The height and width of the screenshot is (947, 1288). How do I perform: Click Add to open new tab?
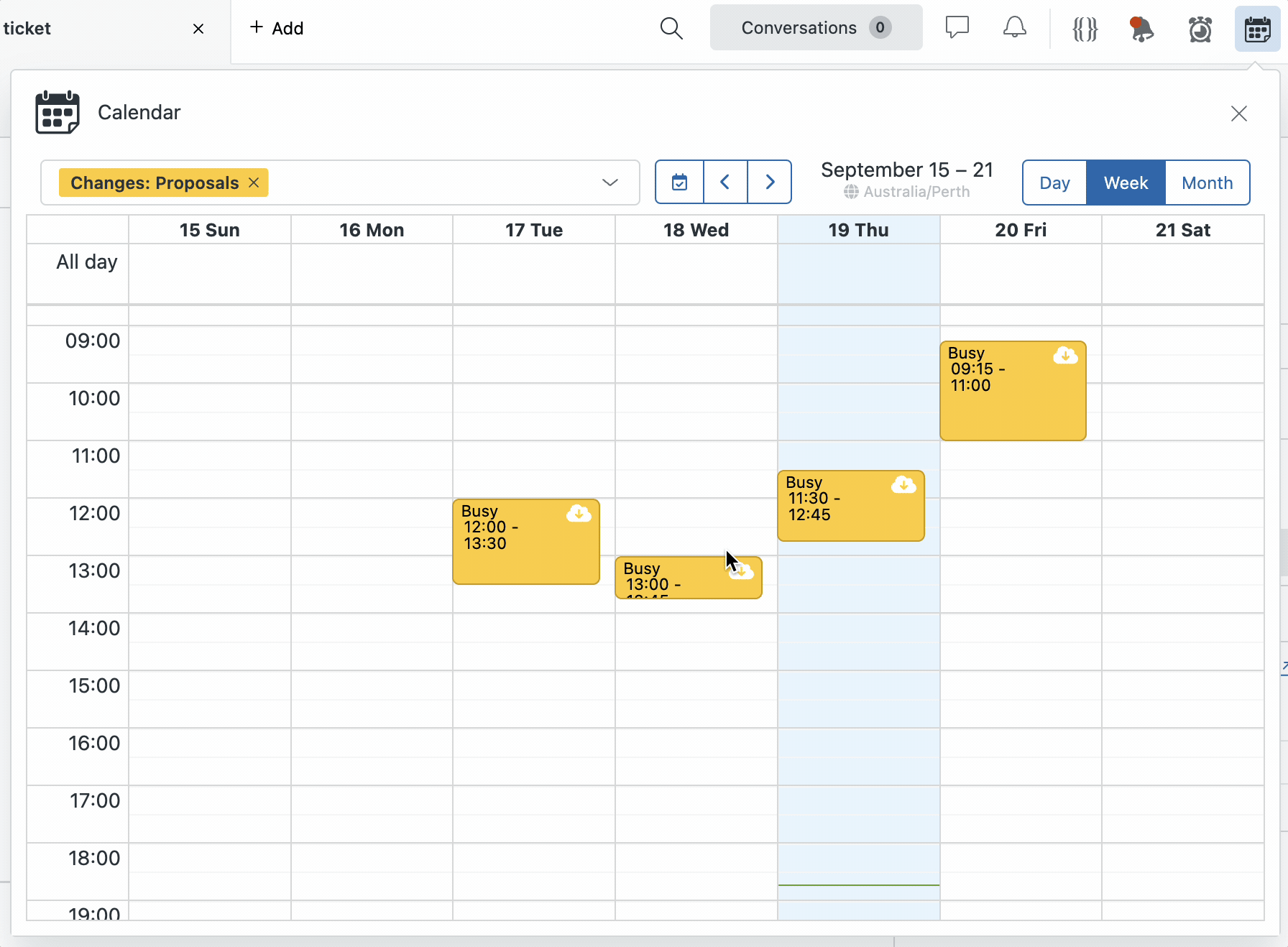pos(277,28)
